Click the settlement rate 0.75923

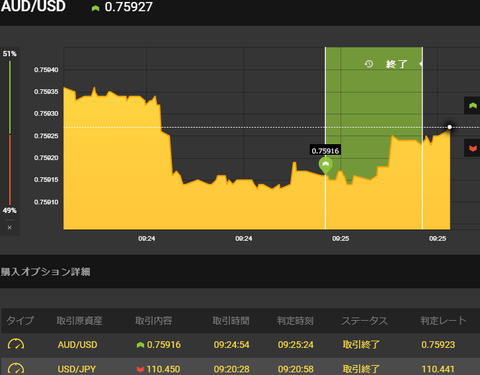(438, 344)
